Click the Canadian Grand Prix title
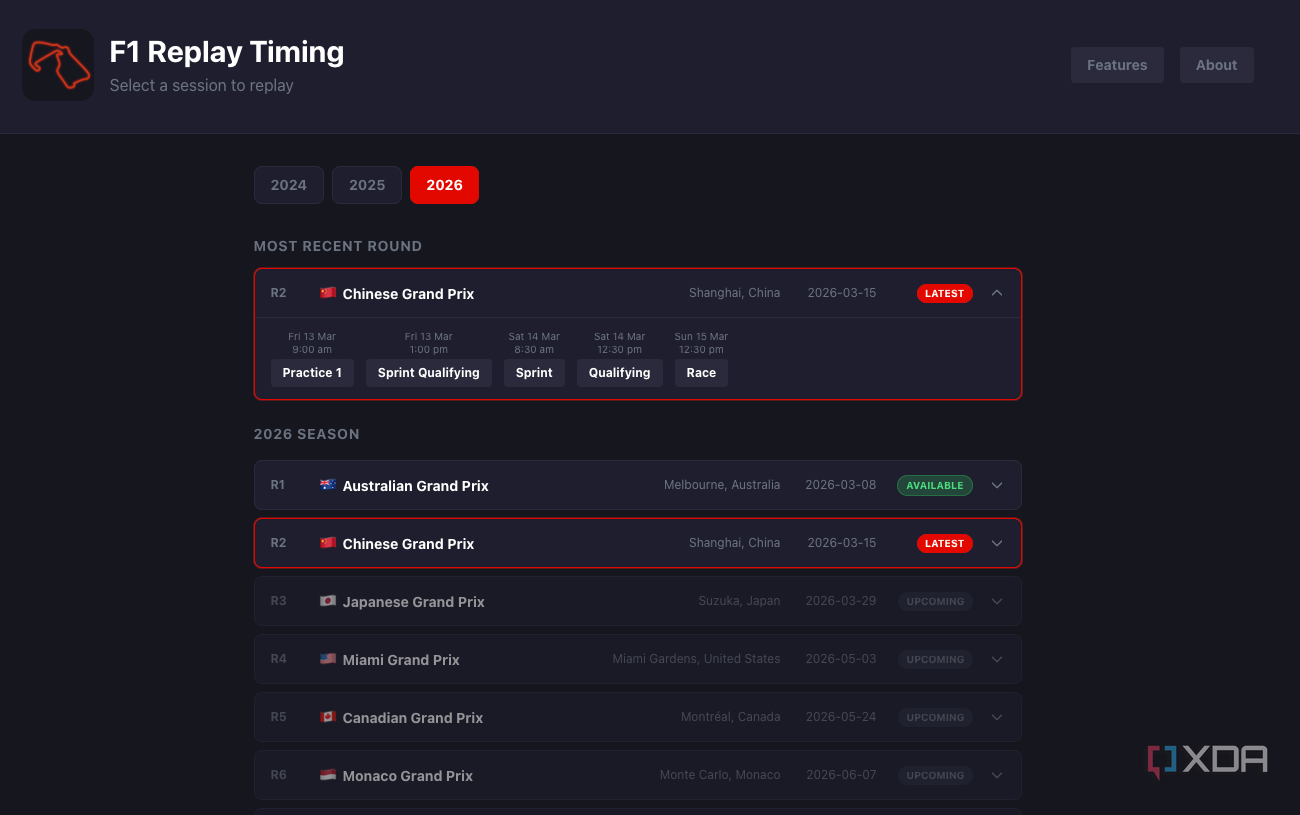The height and width of the screenshot is (815, 1300). tap(413, 718)
